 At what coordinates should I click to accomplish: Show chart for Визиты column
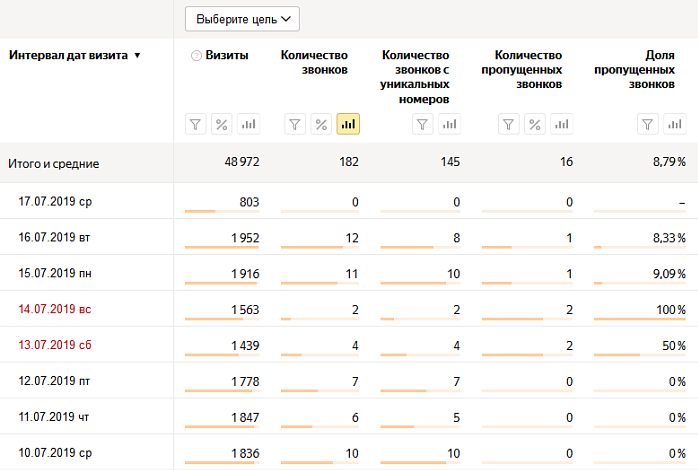tap(248, 124)
